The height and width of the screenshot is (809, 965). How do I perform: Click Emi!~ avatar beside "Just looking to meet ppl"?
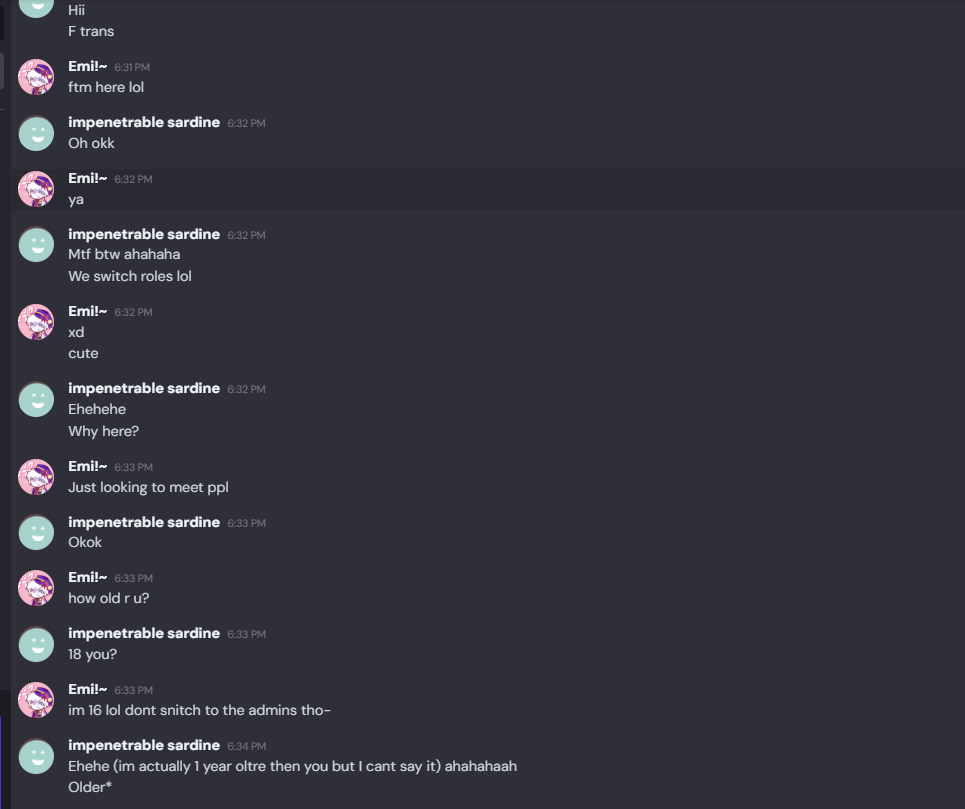[37, 477]
